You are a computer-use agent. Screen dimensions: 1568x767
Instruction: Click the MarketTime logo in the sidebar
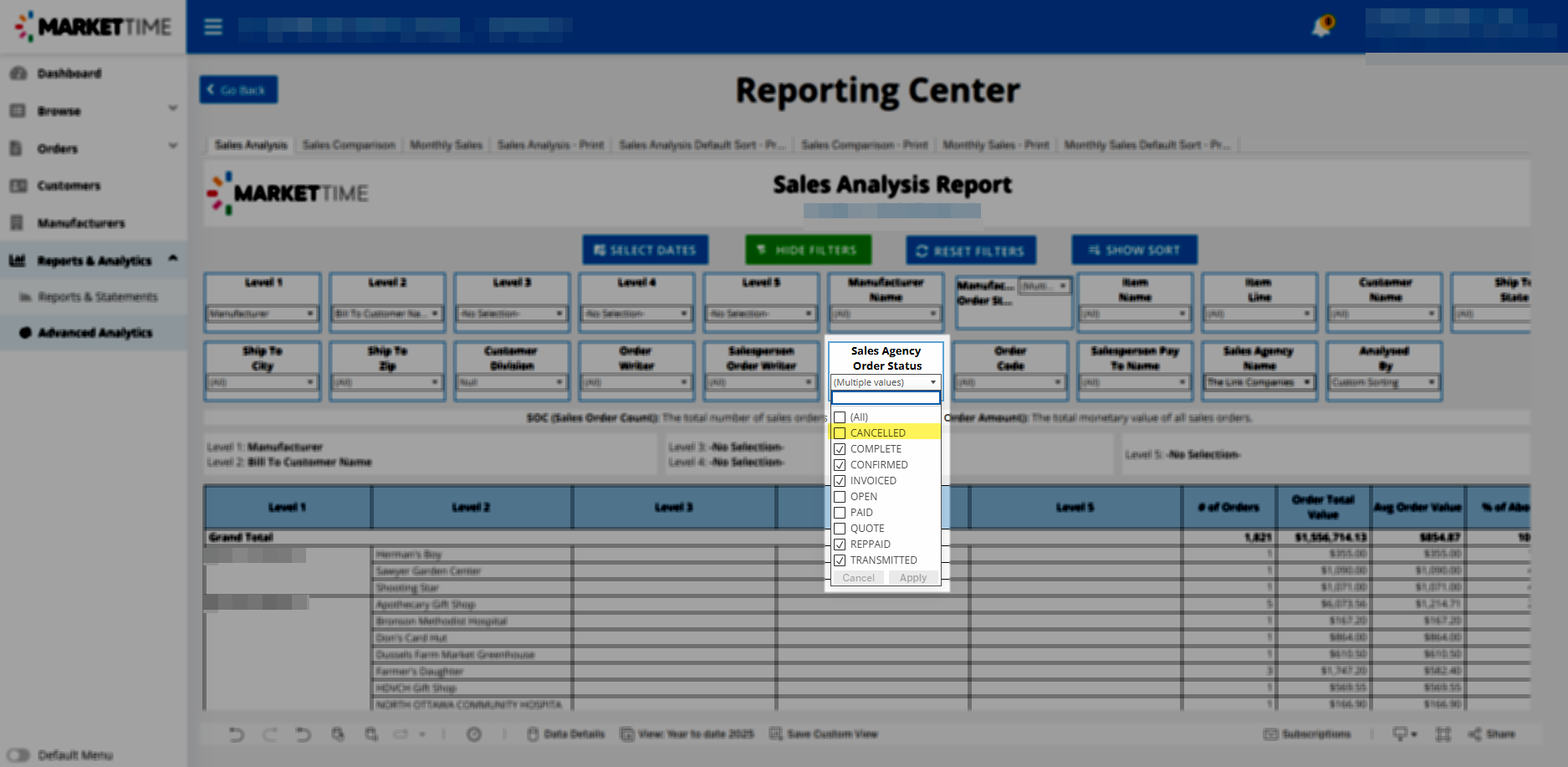(94, 27)
